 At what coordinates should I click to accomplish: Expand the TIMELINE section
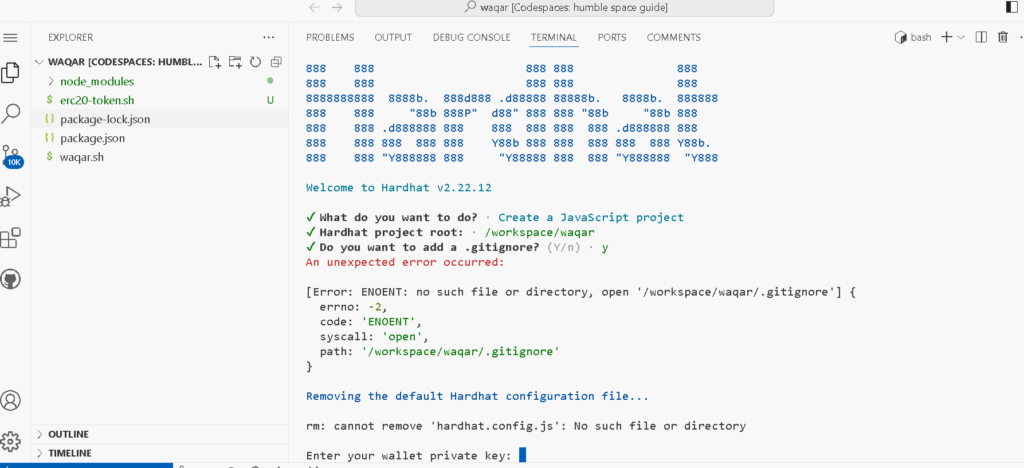(x=69, y=453)
